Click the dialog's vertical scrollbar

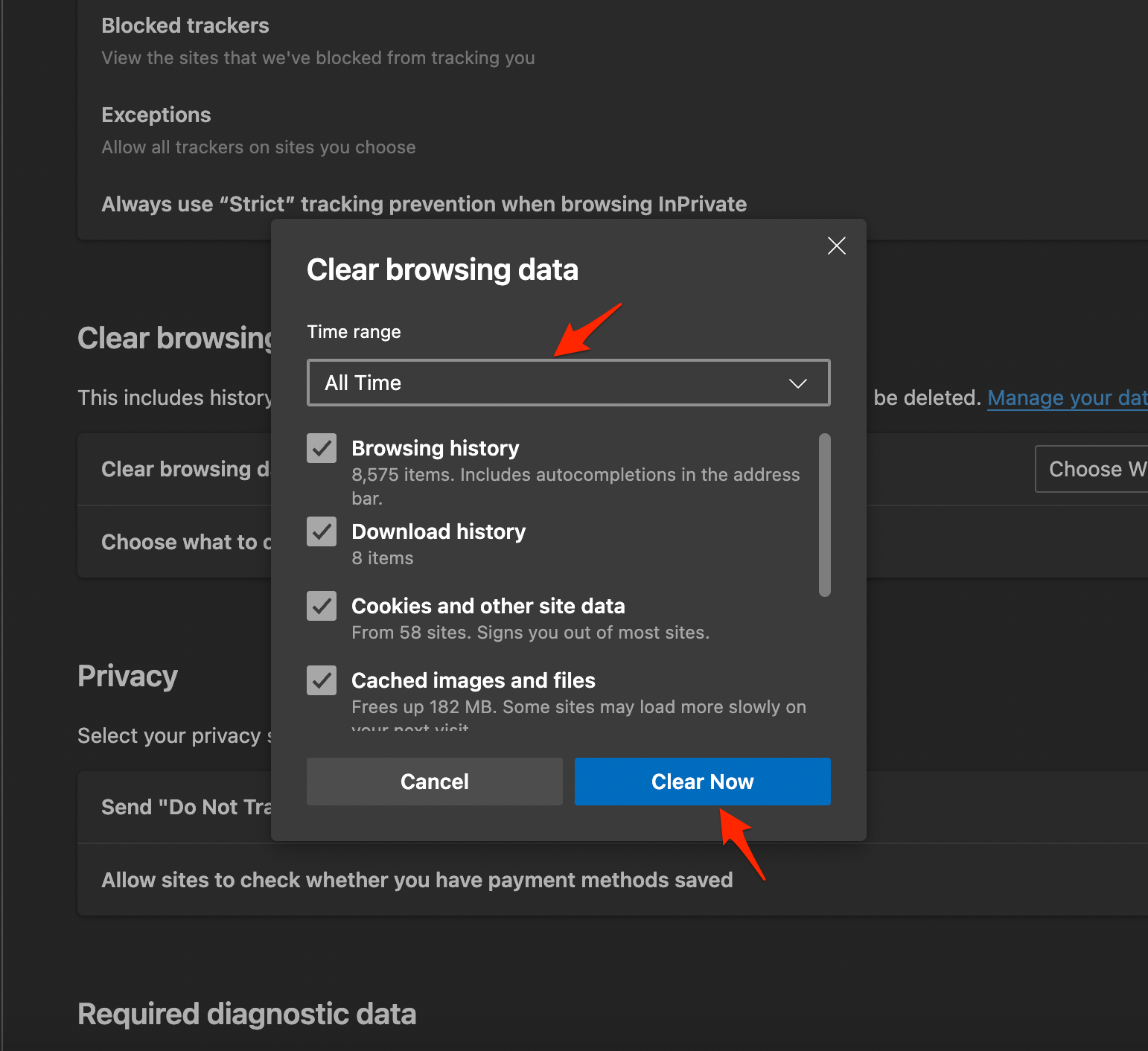tap(824, 515)
